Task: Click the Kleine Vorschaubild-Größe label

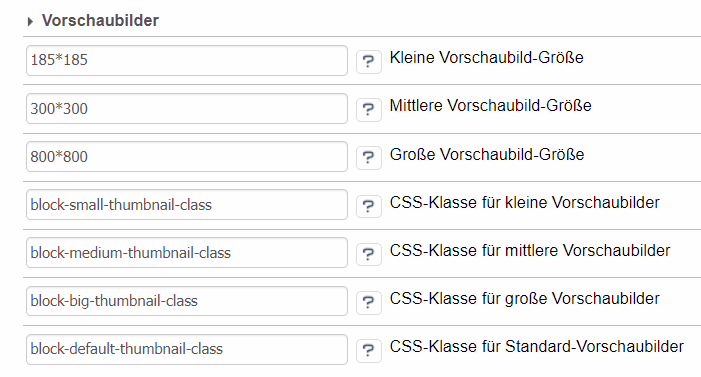Action: (486, 58)
